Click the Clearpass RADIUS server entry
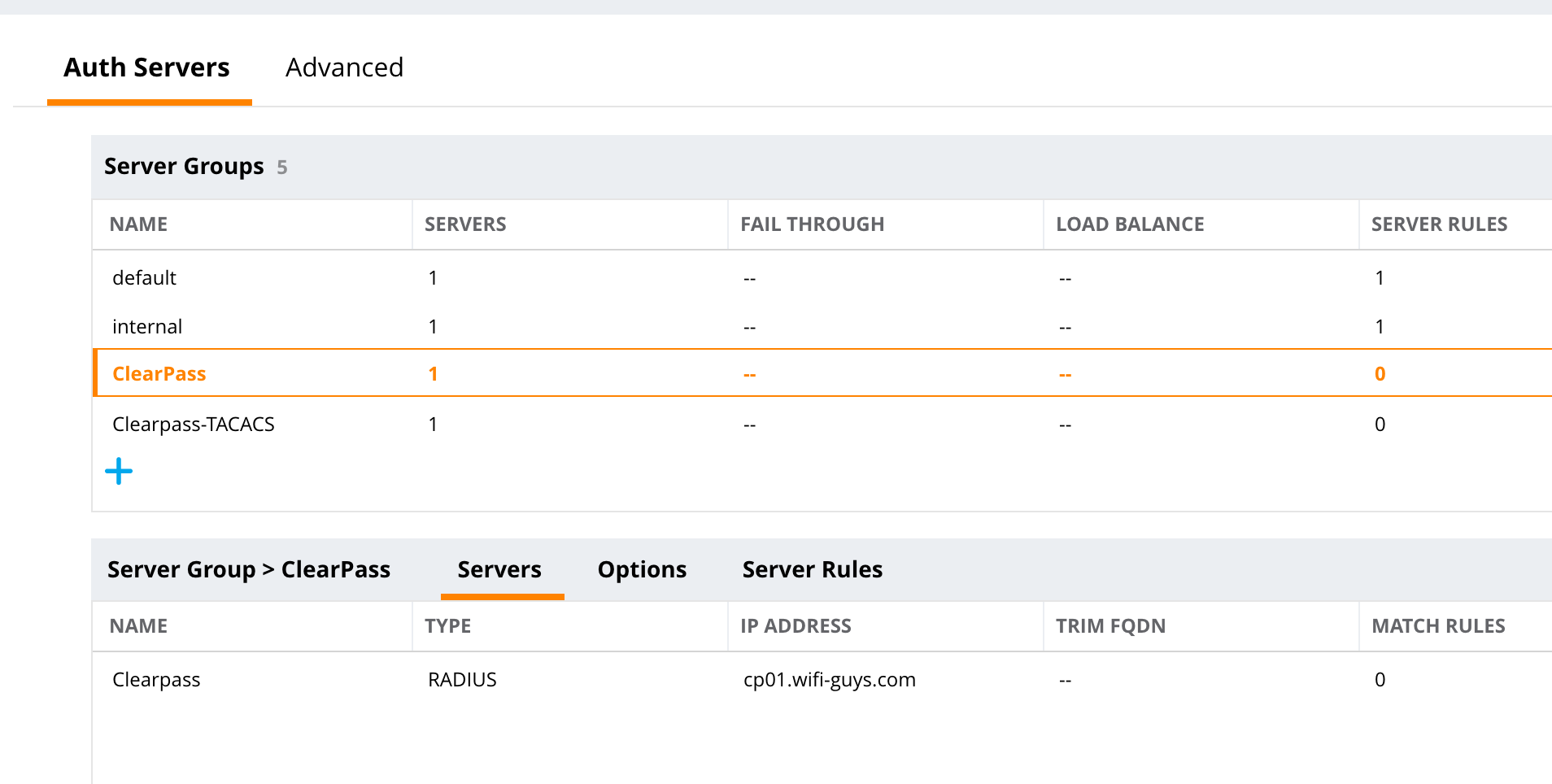This screenshot has width=1552, height=784. pos(156,679)
